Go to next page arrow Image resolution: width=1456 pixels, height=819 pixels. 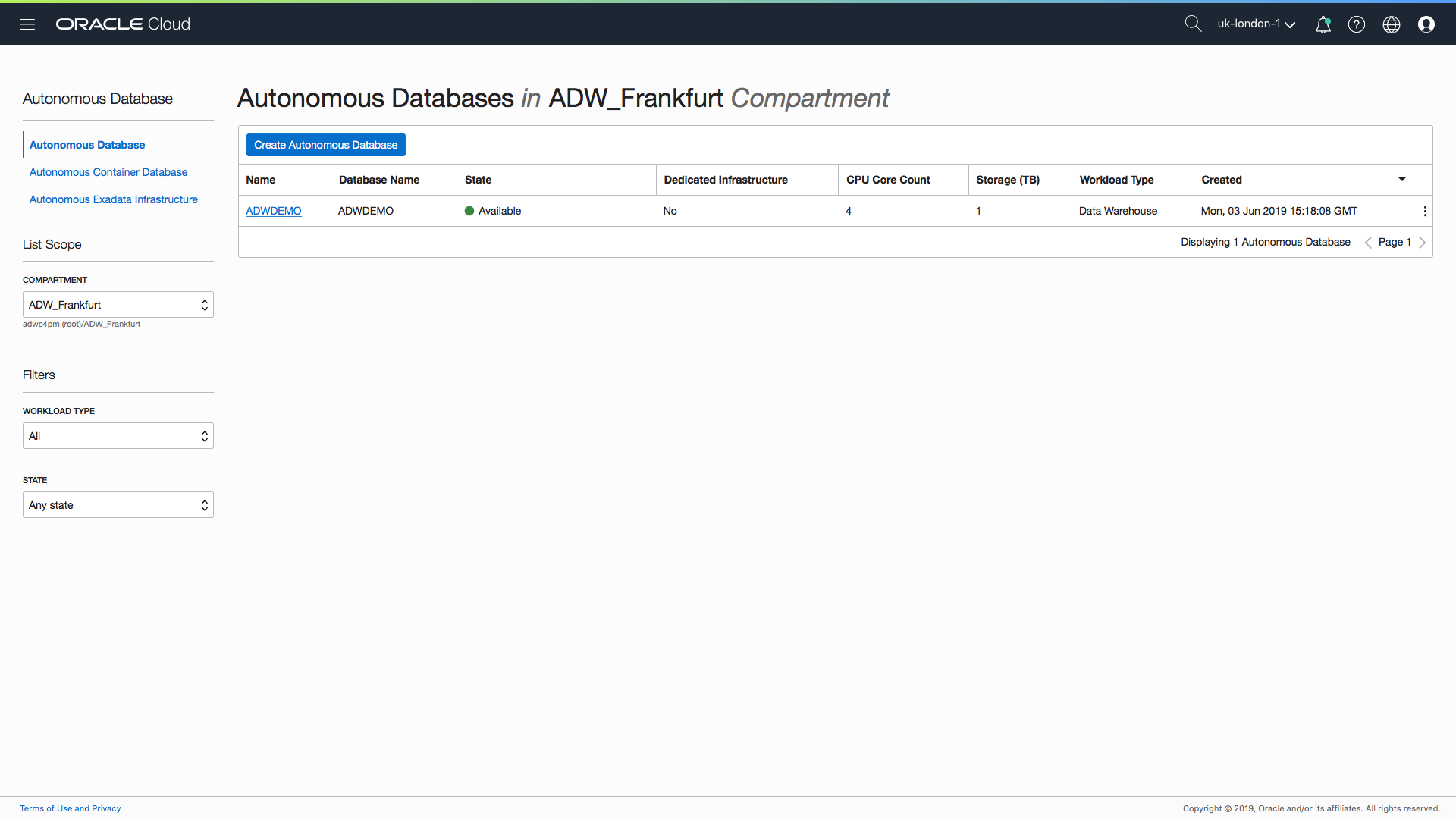[x=1423, y=243]
